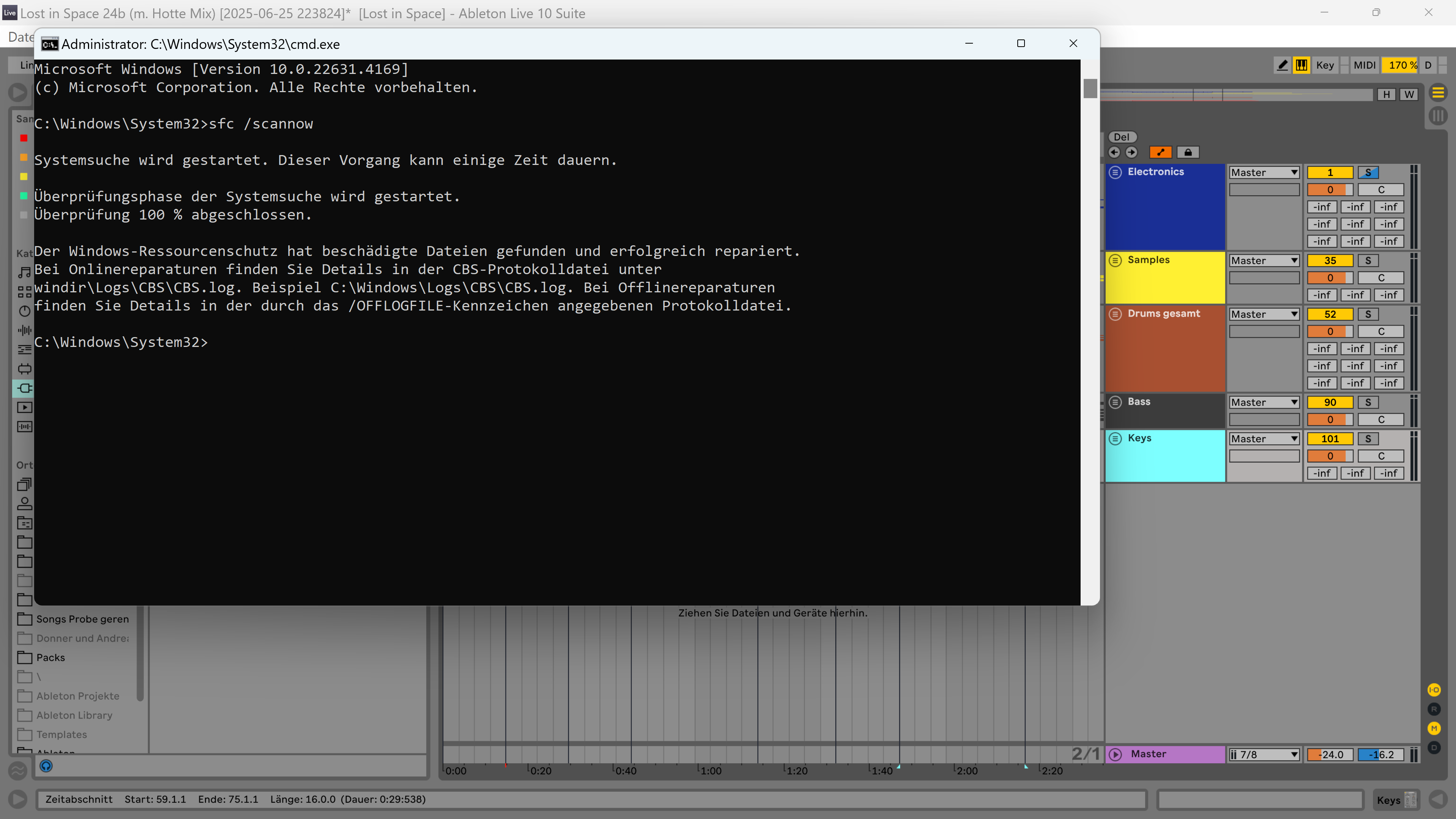Viewport: 1456px width, 819px height.
Task: Select Clips category icon in browser
Action: (24, 407)
